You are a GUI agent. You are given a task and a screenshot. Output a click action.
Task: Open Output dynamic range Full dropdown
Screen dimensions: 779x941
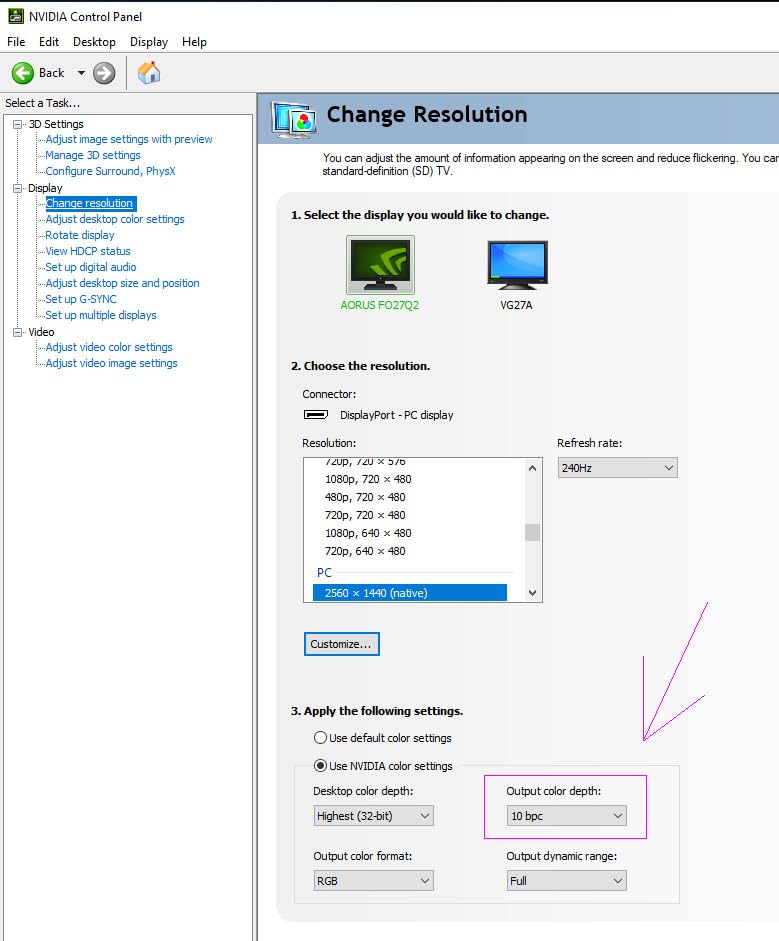[x=567, y=881]
